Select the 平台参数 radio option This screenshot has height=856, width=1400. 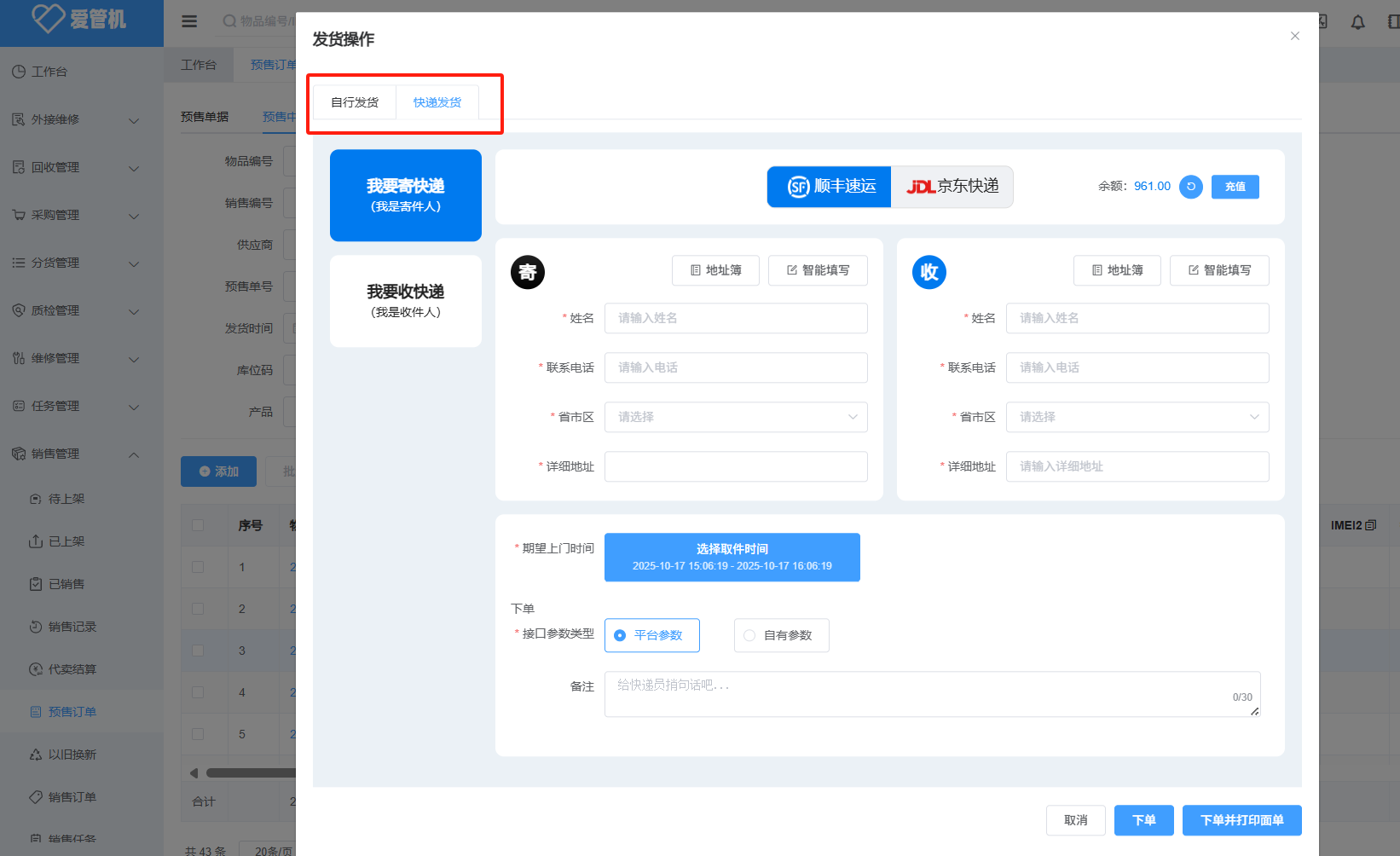651,635
